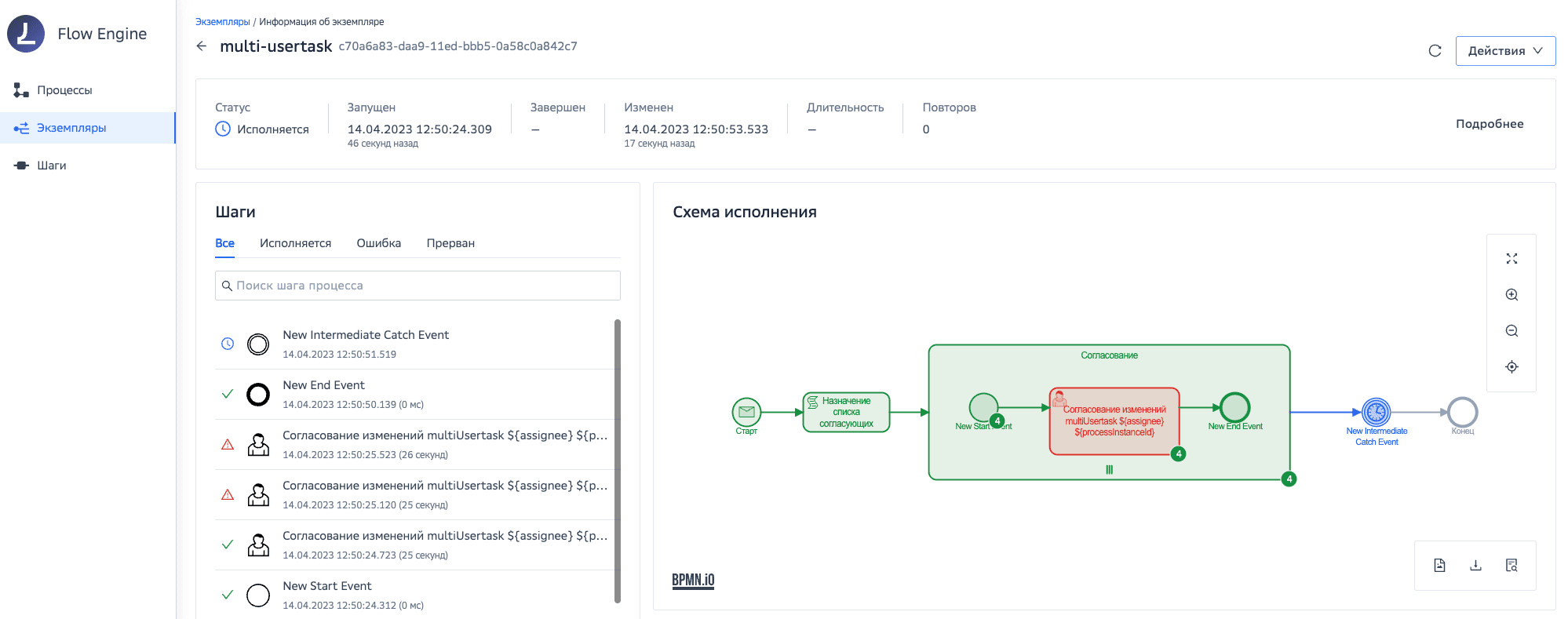This screenshot has width=1568, height=619.
Task: Open the Экземпляры sidebar section
Action: [87, 128]
